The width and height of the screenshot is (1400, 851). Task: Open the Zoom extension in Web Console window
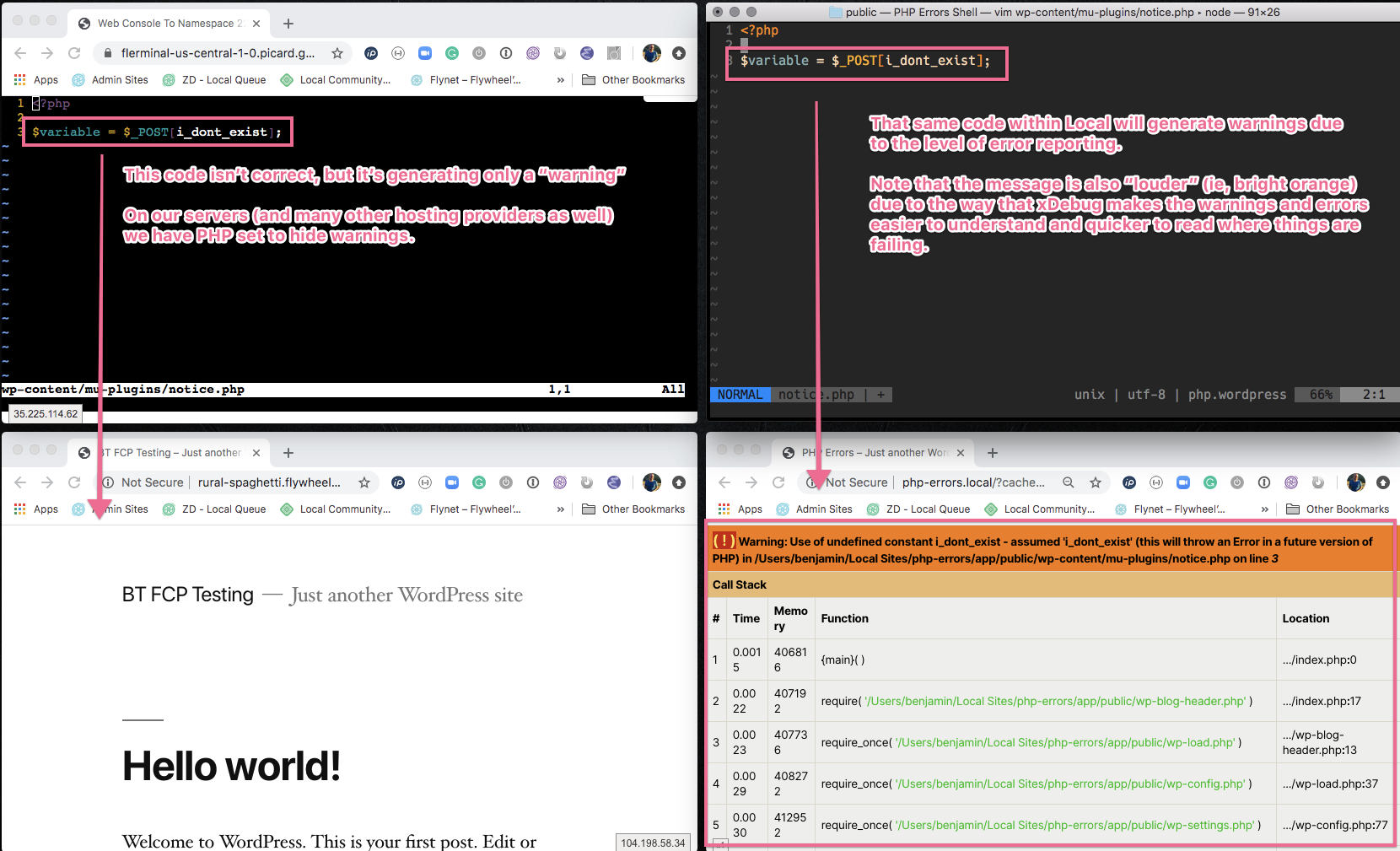pyautogui.click(x=425, y=53)
